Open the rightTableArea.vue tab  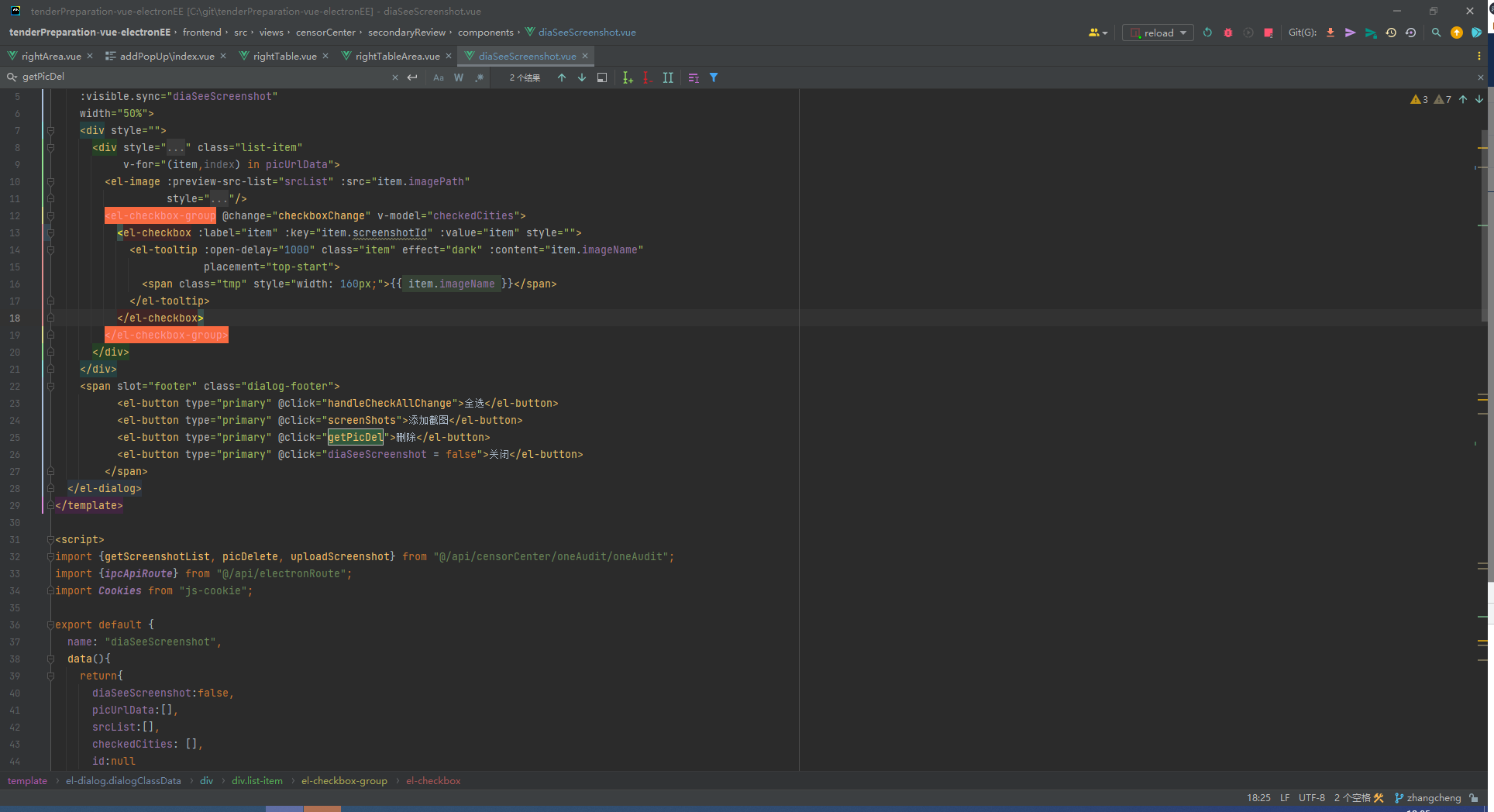(397, 56)
